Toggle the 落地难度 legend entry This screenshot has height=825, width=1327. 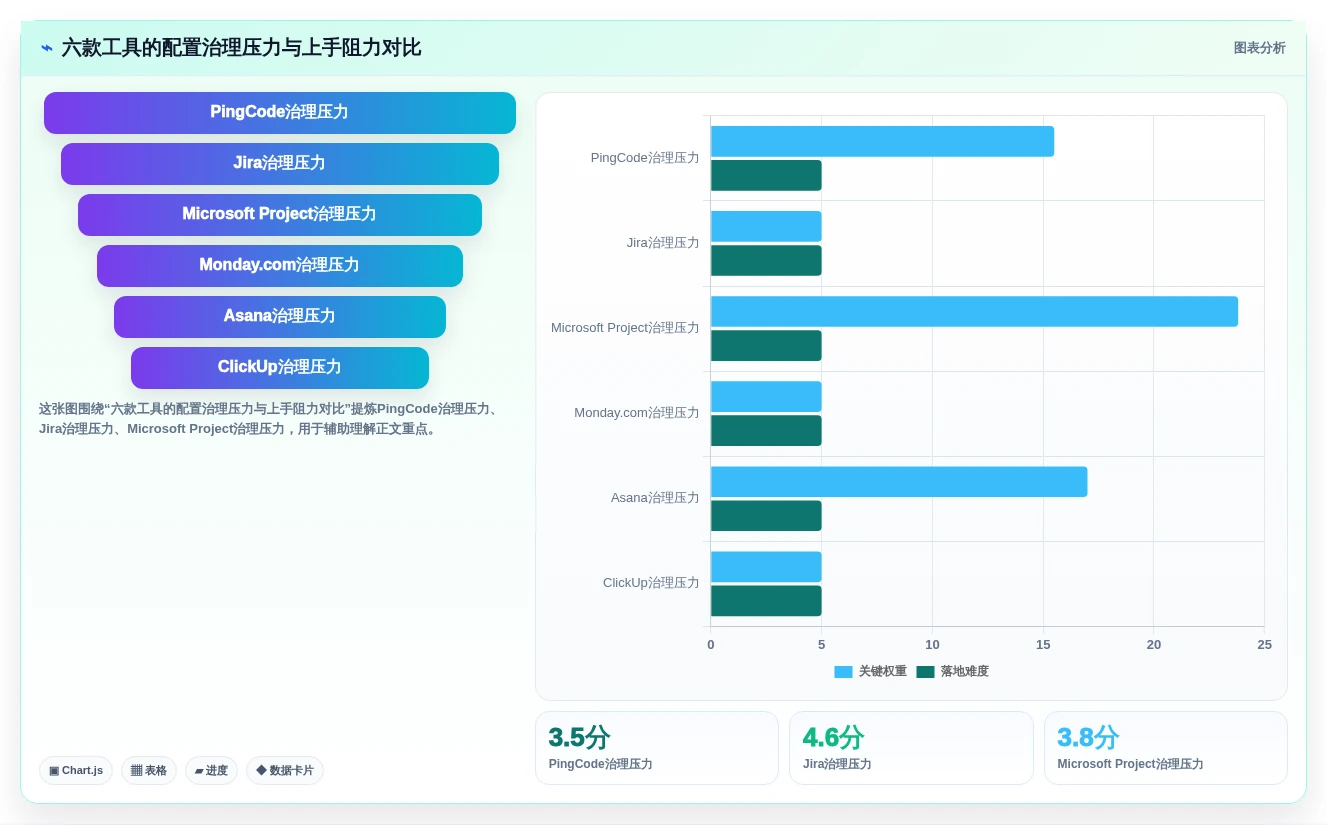[x=952, y=672]
